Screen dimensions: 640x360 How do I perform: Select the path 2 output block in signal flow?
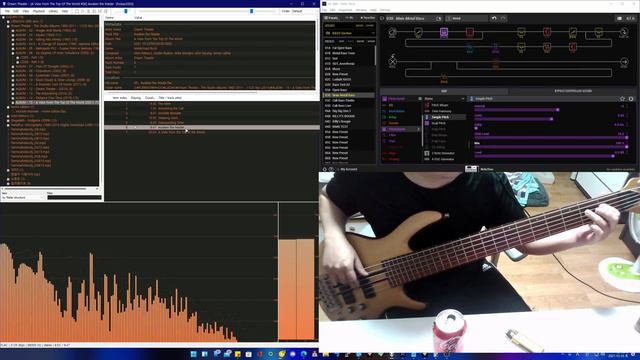point(624,62)
